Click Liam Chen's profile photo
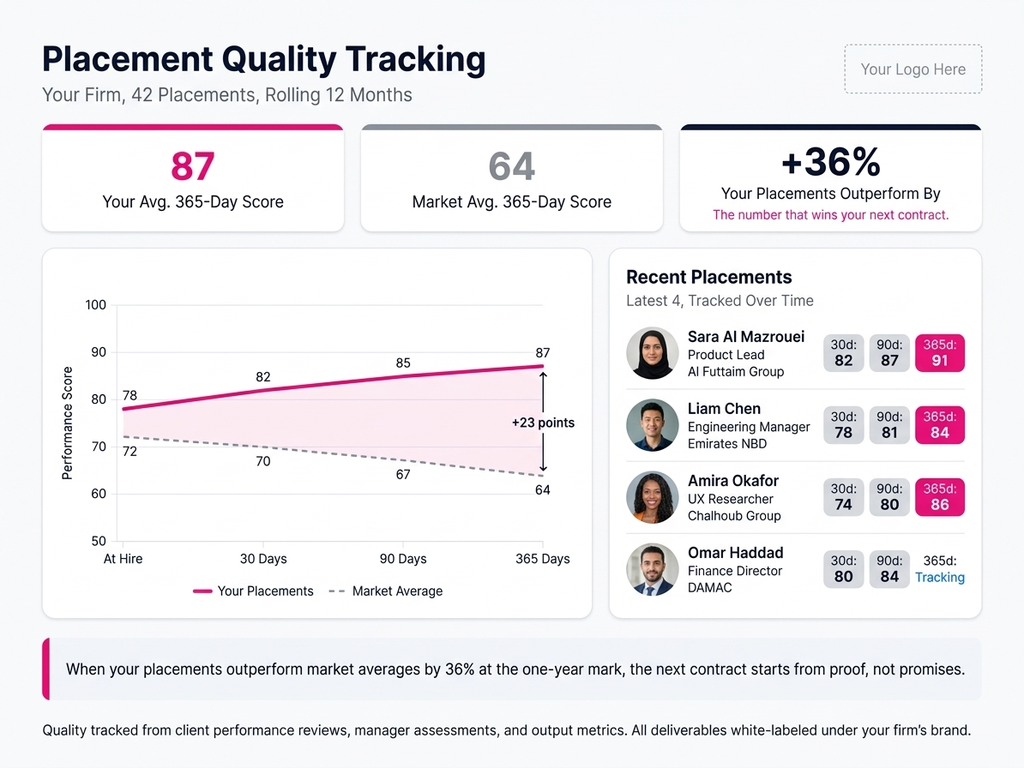Image resolution: width=1024 pixels, height=768 pixels. pos(652,425)
